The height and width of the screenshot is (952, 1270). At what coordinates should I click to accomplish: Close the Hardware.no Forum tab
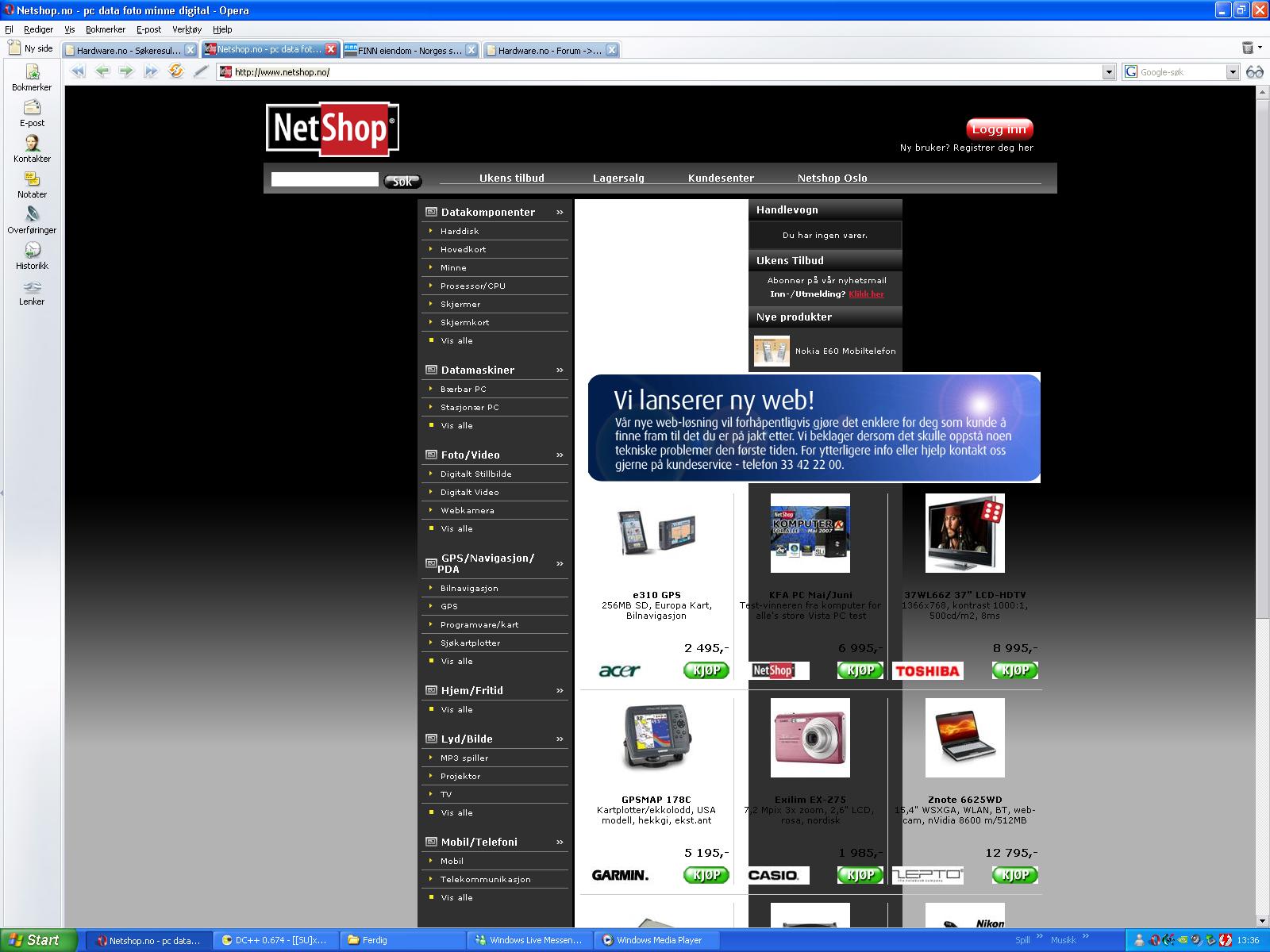(x=612, y=50)
